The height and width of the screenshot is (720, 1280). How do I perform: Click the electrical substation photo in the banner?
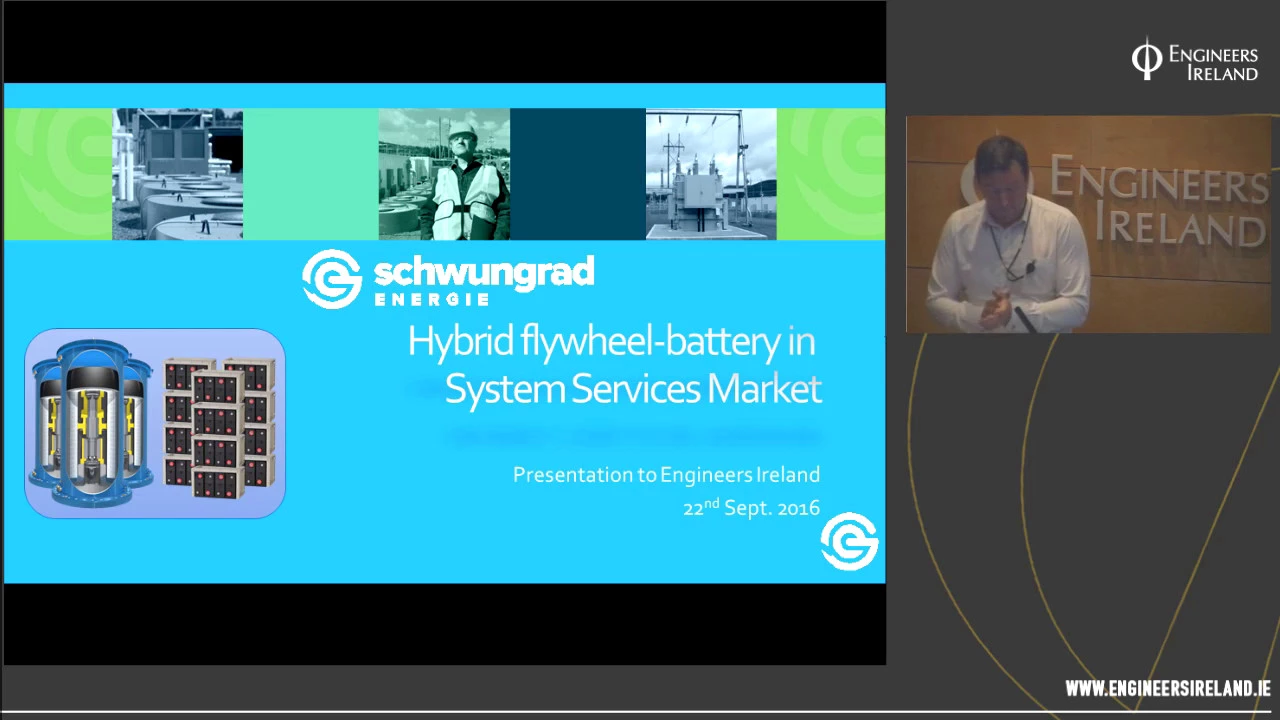[711, 174]
